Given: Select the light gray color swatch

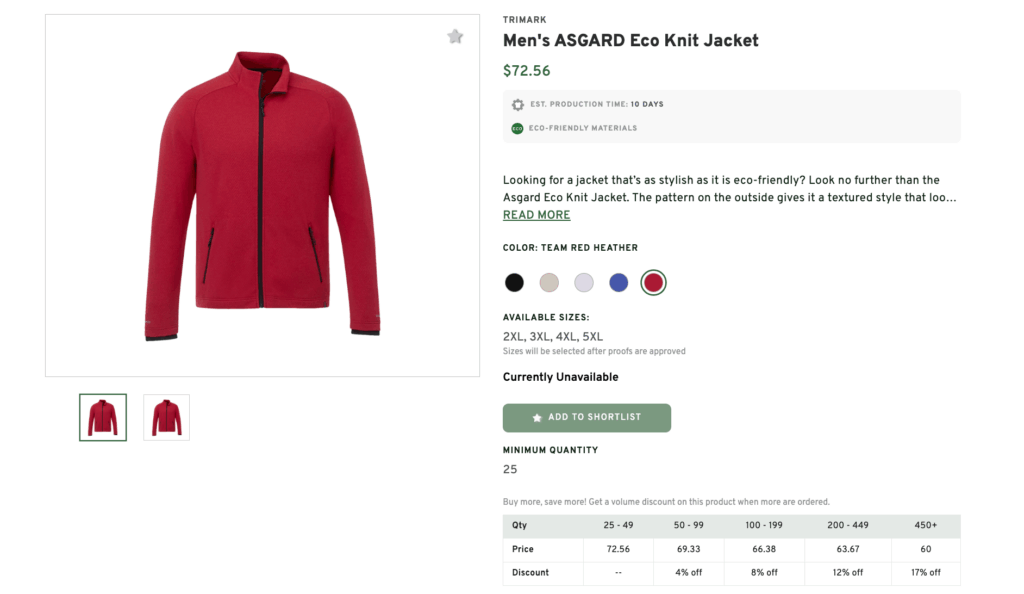Looking at the screenshot, I should pos(584,282).
